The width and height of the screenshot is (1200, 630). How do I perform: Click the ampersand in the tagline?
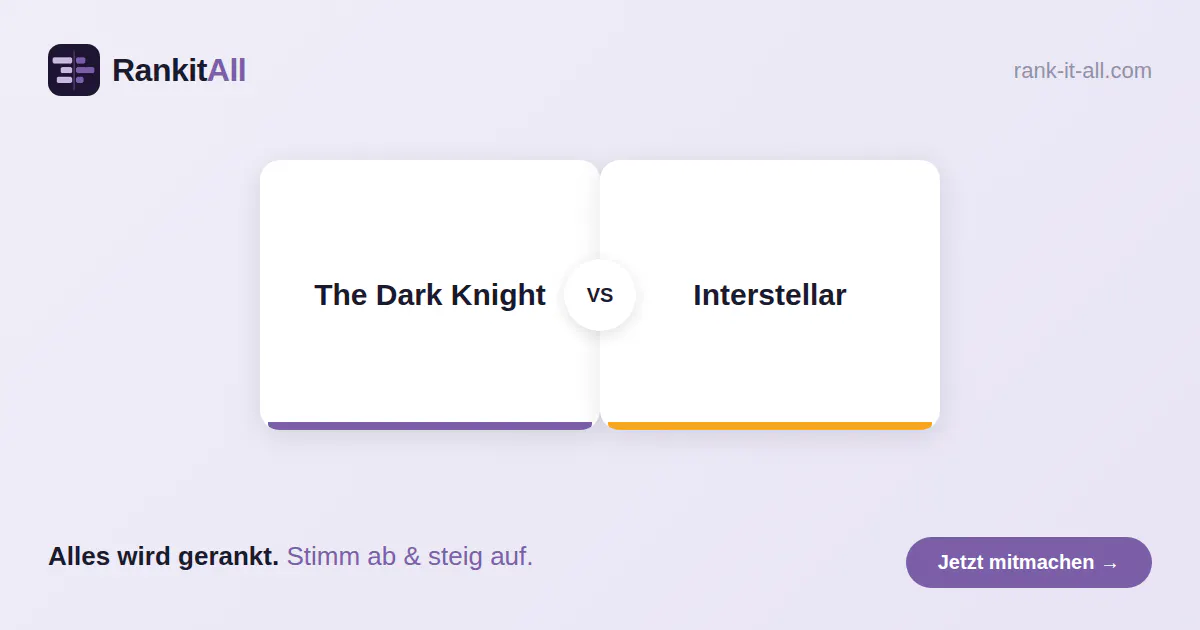pyautogui.click(x=412, y=557)
